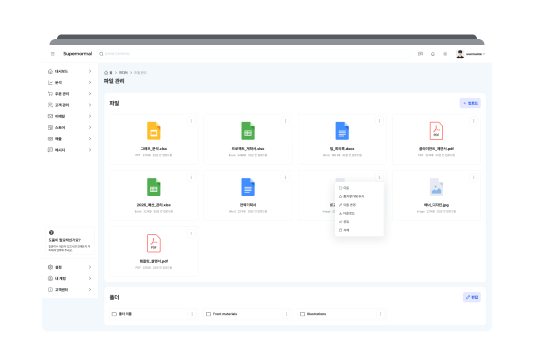Choose share in context menu

[x=359, y=222]
